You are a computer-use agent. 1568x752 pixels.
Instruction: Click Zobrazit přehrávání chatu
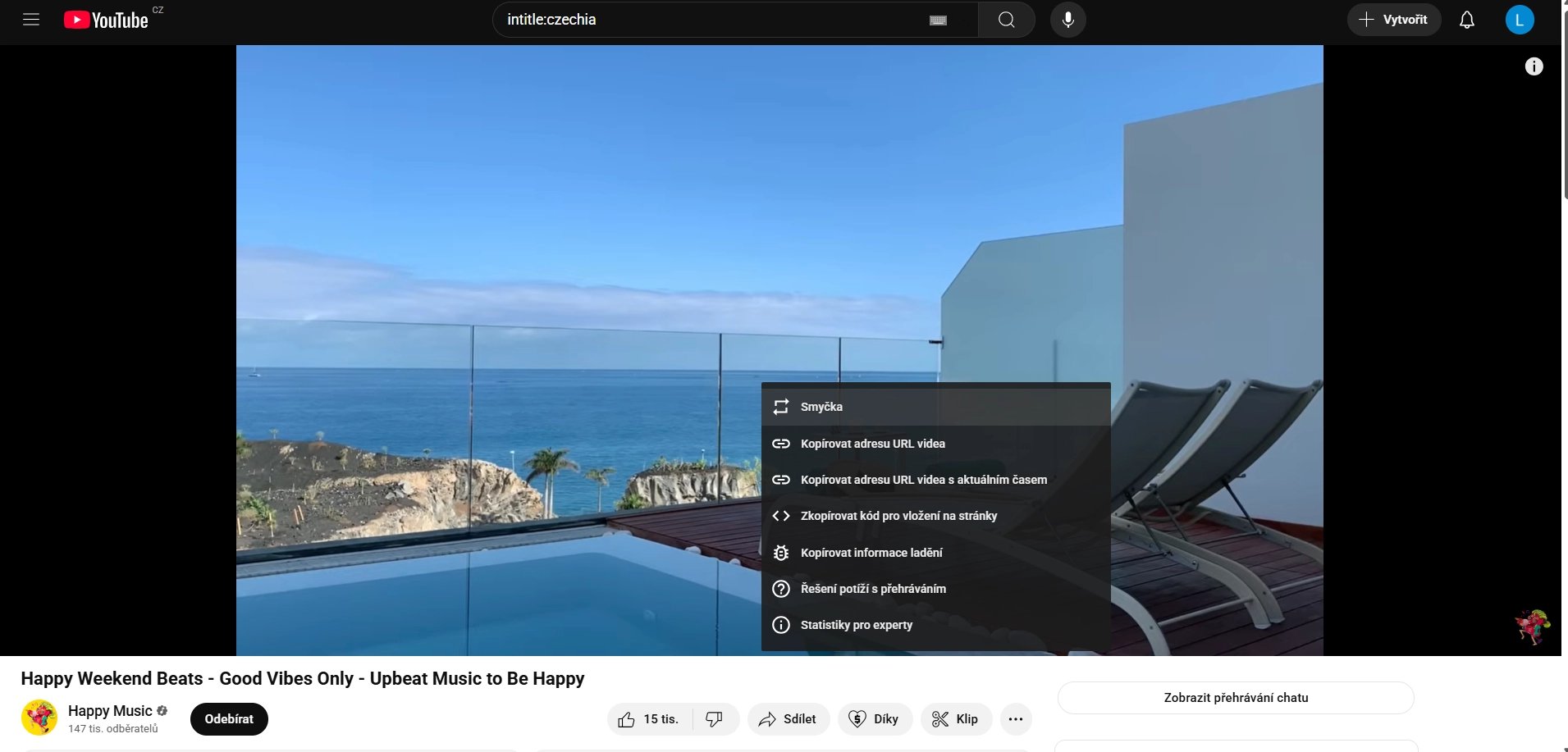point(1235,697)
